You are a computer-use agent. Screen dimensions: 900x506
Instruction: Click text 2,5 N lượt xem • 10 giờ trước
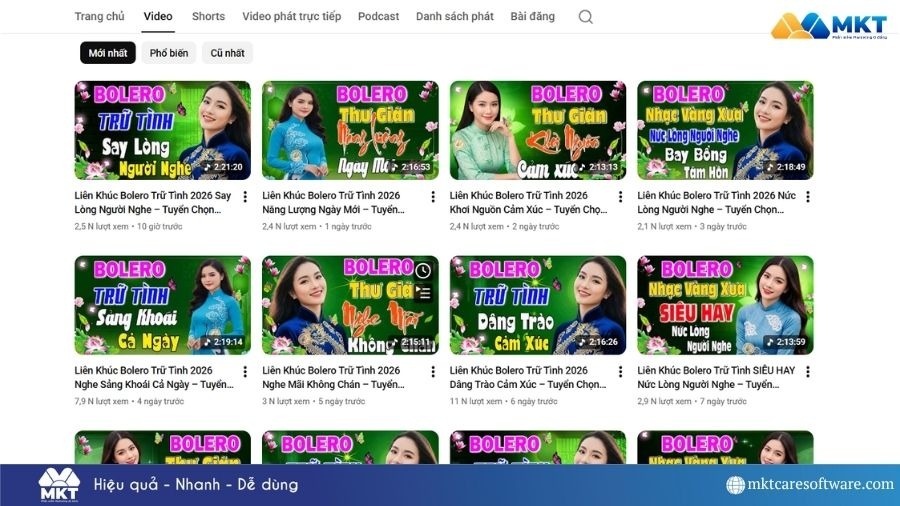[x=128, y=227]
